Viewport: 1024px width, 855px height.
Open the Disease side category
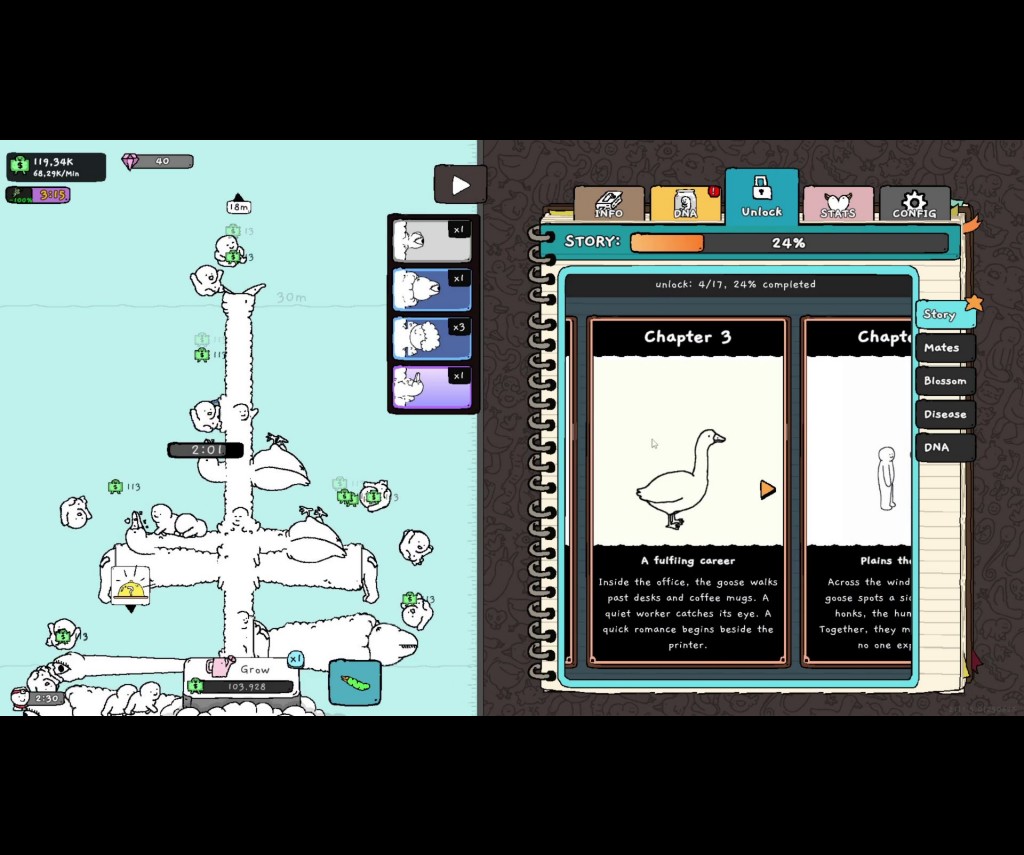pyautogui.click(x=944, y=414)
